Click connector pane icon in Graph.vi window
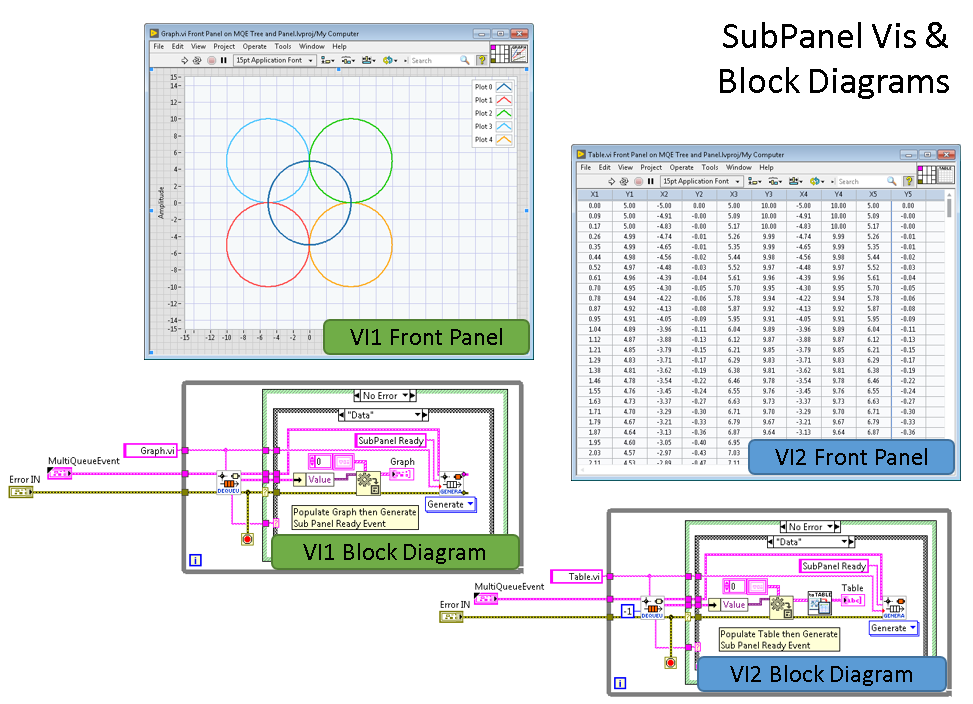The height and width of the screenshot is (704, 973). pos(500,53)
